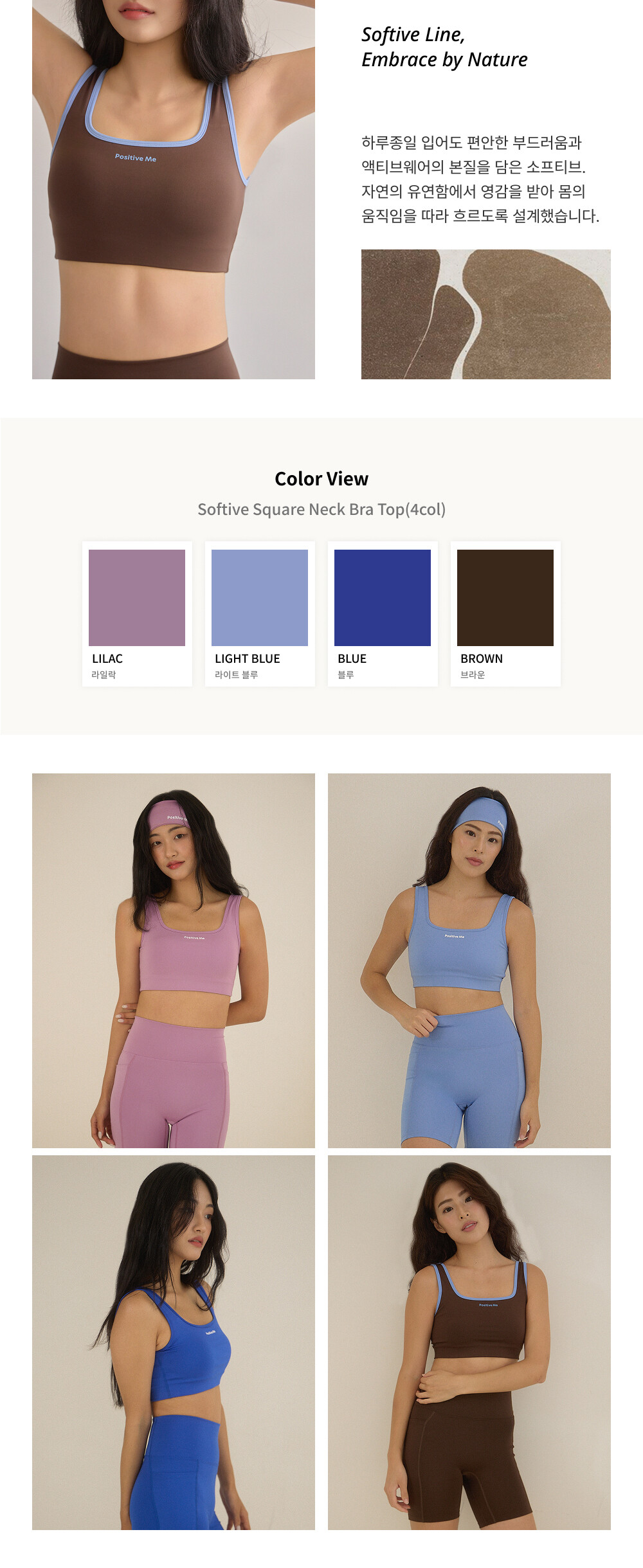Image resolution: width=643 pixels, height=1568 pixels.
Task: Select the Light Blue color swatch
Action: 260,597
